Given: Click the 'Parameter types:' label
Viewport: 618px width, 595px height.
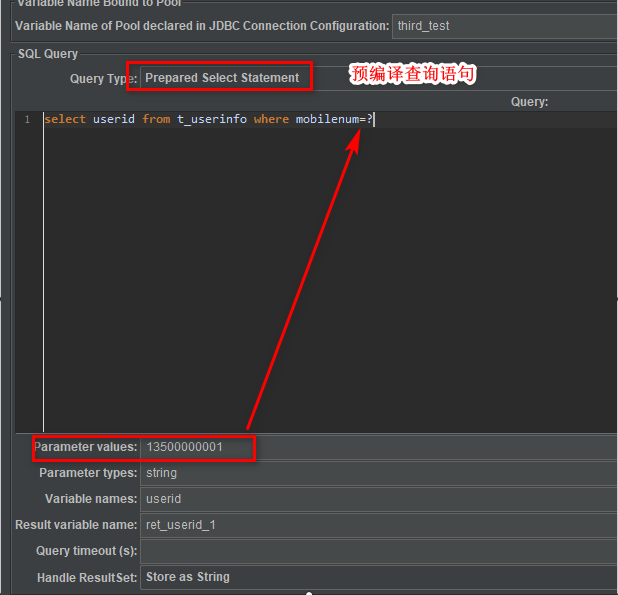Looking at the screenshot, I should tap(88, 473).
